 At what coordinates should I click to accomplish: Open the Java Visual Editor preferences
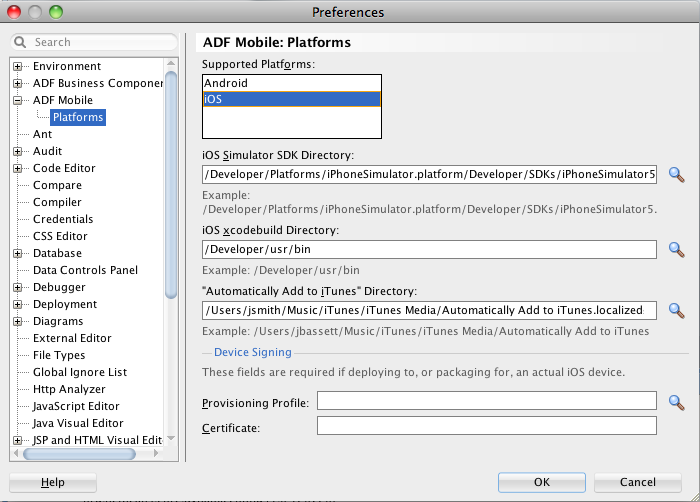tap(78, 423)
